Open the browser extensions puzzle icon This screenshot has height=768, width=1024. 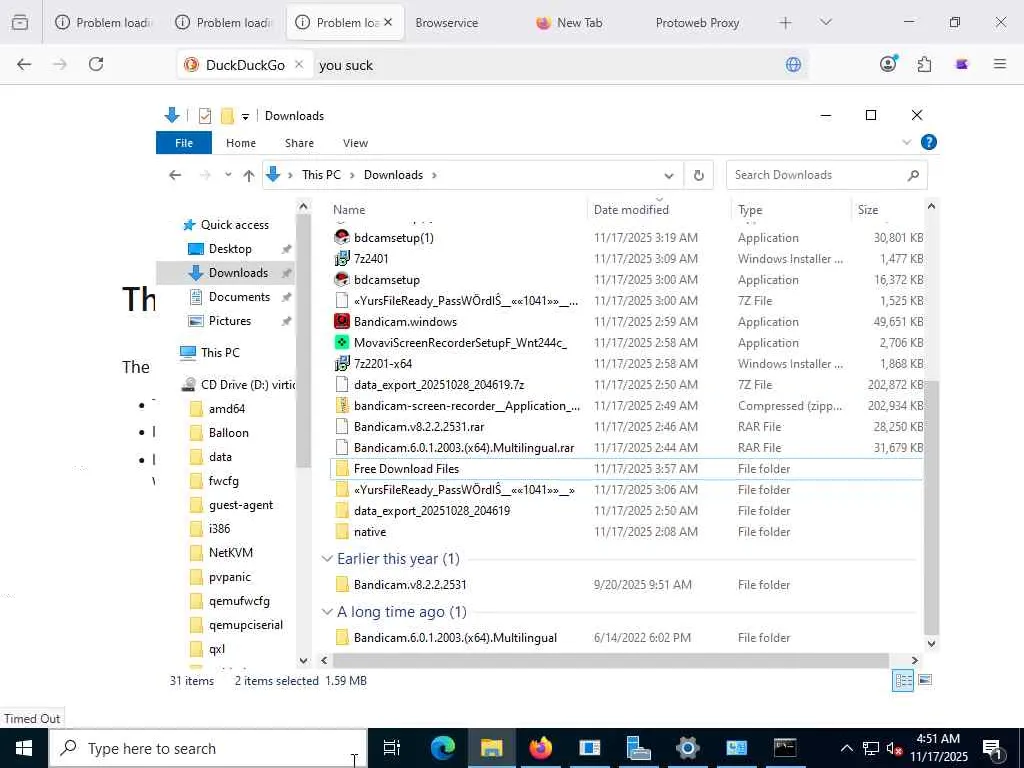pyautogui.click(x=924, y=64)
